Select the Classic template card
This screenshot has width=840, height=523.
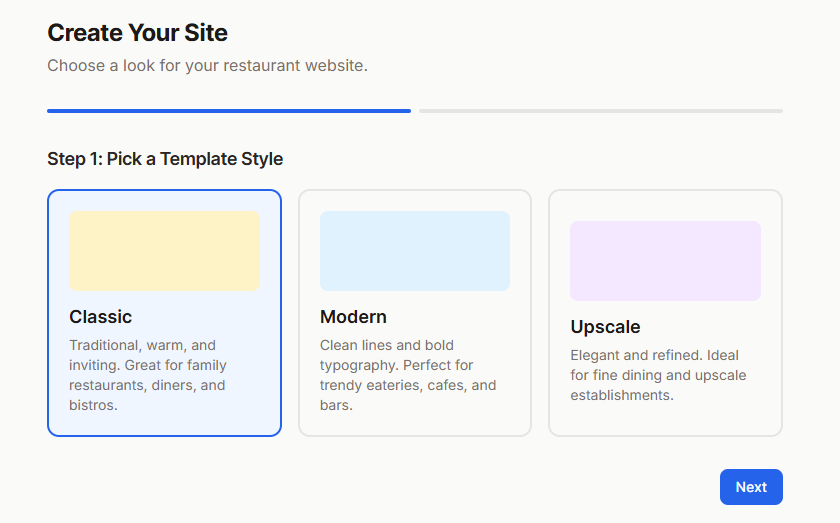(x=164, y=313)
